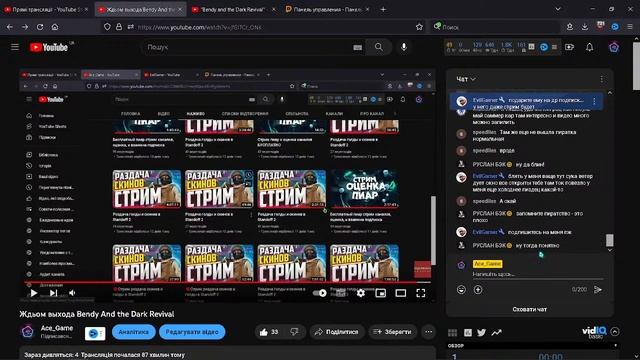Click the chat panel scrollbar thumb
640x360 pixels.
coord(609,240)
